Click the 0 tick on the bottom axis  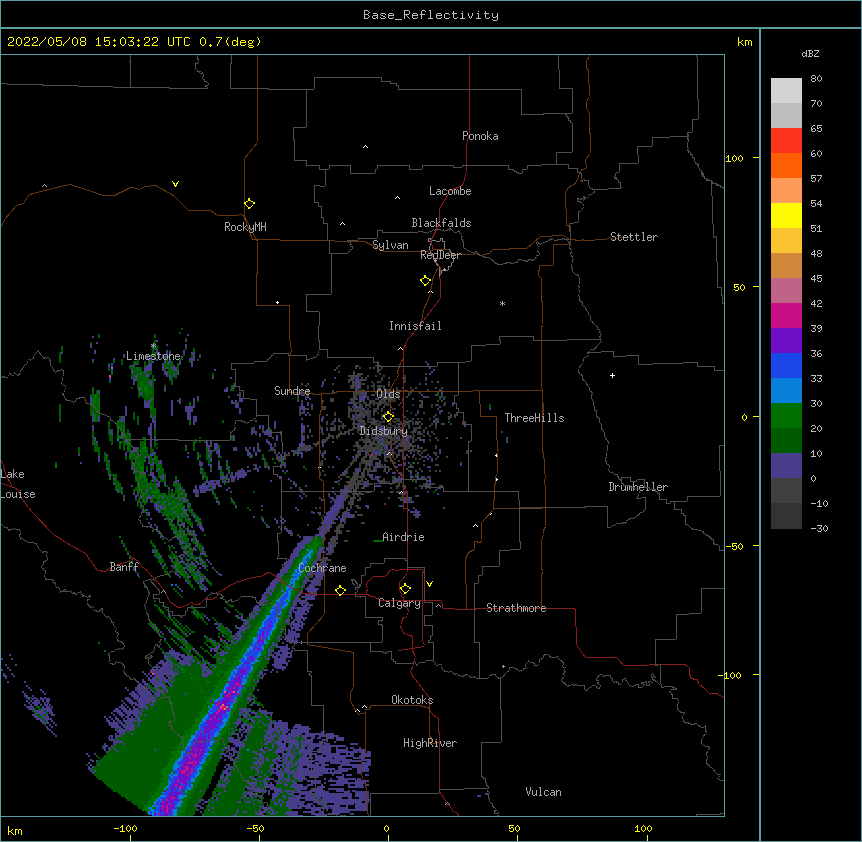point(386,828)
